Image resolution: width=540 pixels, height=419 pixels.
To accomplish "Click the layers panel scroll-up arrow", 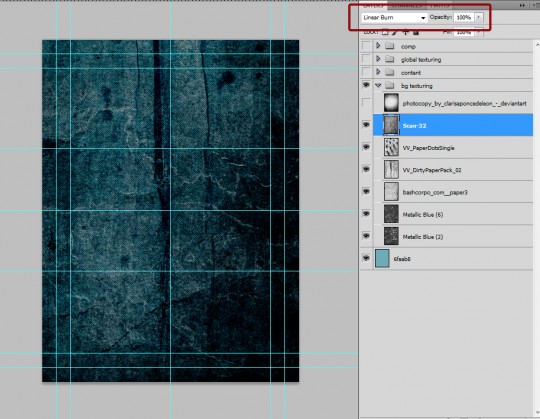I will tap(537, 44).
